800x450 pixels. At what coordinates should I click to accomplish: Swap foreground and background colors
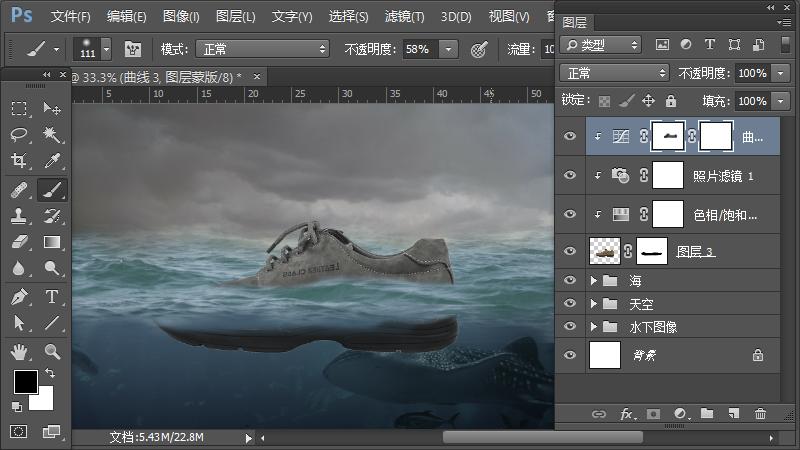[50, 373]
